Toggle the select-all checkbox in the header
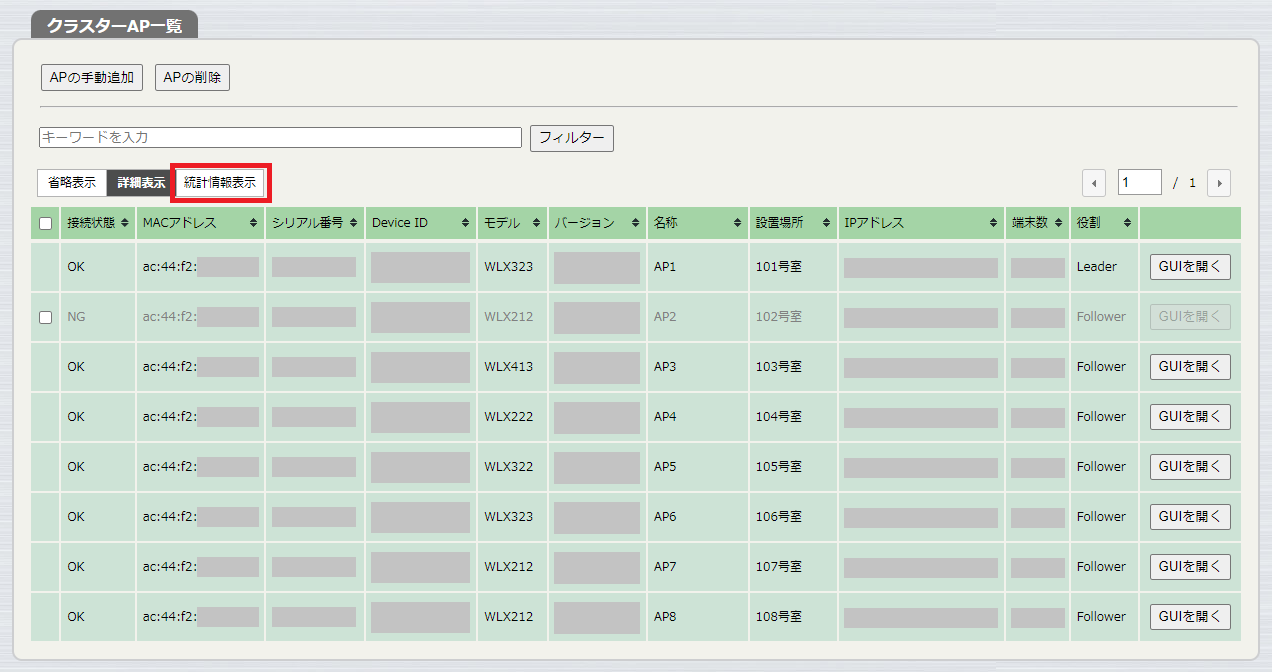This screenshot has height=672, width=1272. click(x=44, y=223)
